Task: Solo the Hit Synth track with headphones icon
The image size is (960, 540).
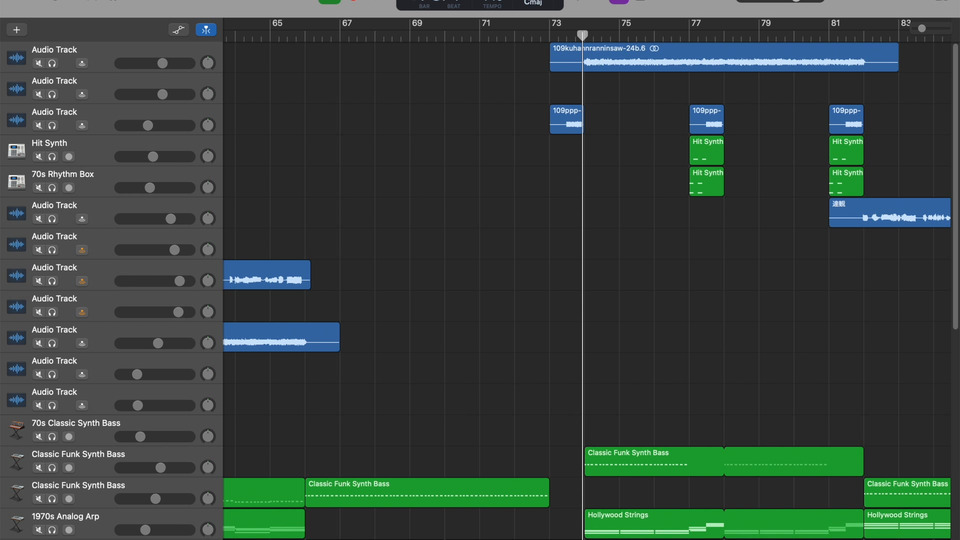Action: [x=52, y=157]
